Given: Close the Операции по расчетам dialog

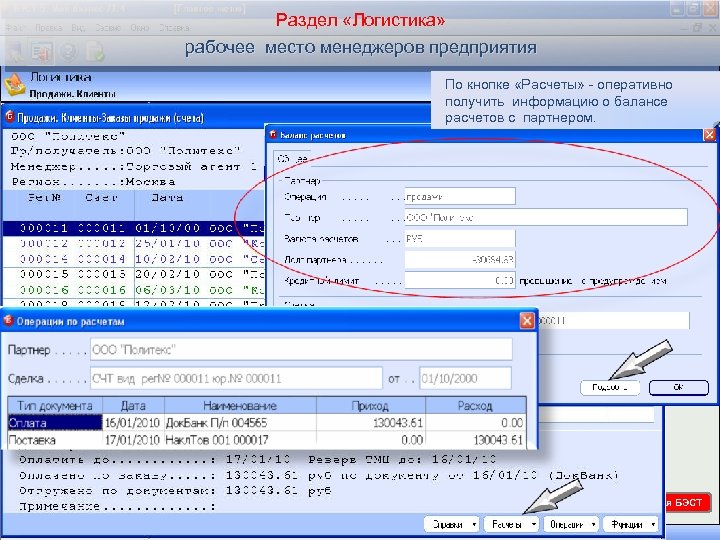Looking at the screenshot, I should (x=527, y=321).
